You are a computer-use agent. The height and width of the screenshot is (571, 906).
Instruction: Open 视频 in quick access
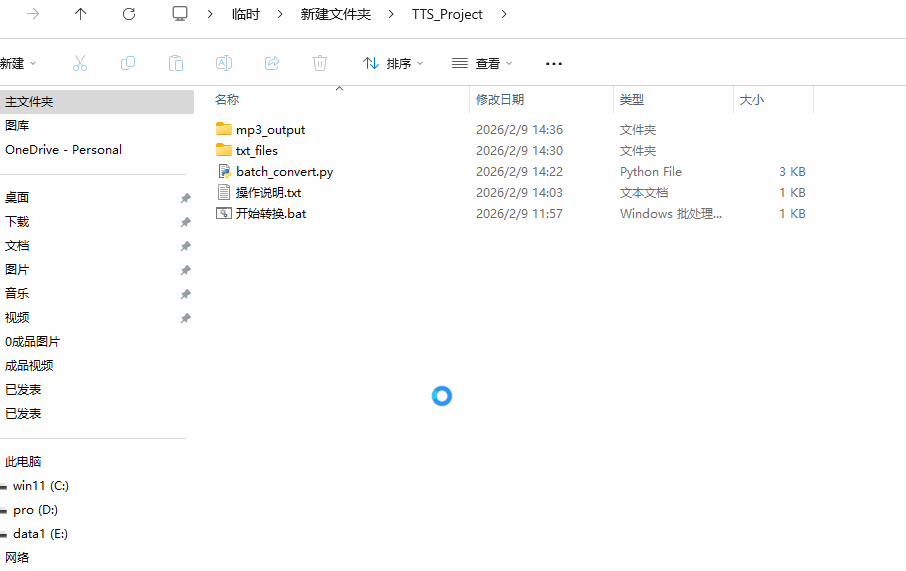[17, 317]
